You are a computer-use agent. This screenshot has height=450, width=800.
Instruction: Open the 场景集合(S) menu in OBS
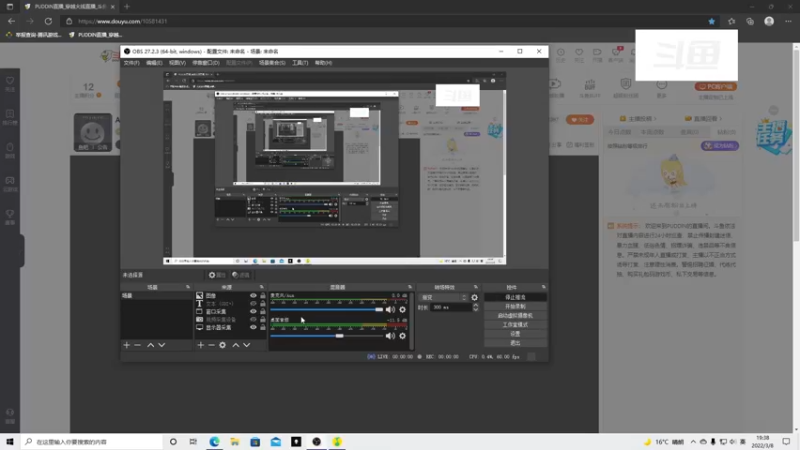(272, 63)
